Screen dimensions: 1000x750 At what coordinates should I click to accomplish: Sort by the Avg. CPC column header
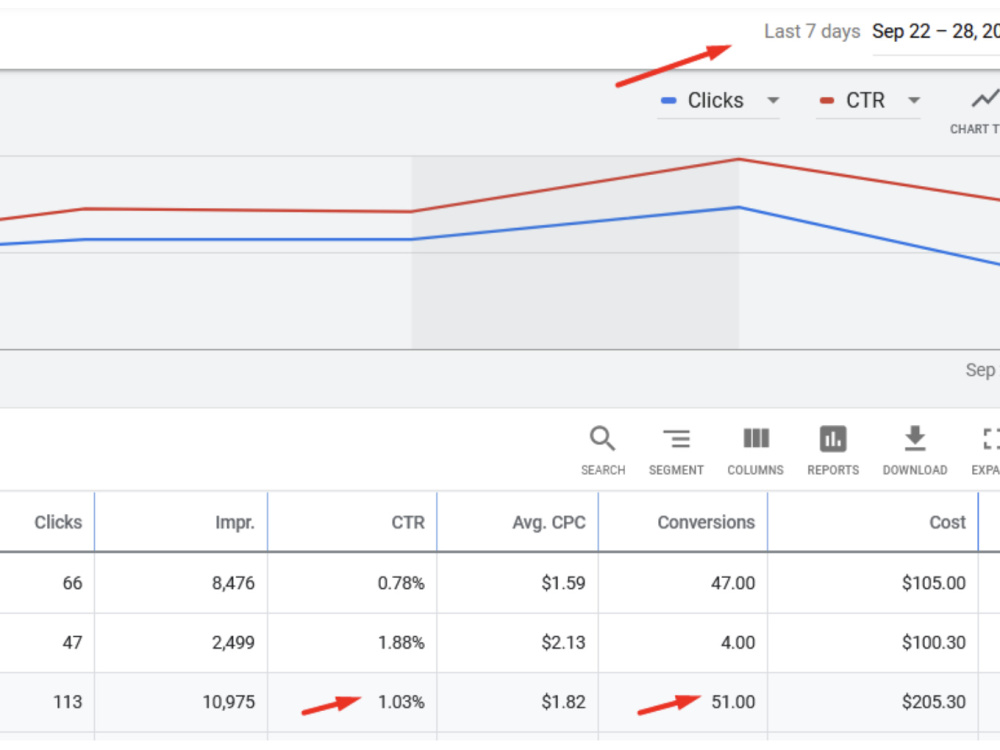pyautogui.click(x=549, y=522)
